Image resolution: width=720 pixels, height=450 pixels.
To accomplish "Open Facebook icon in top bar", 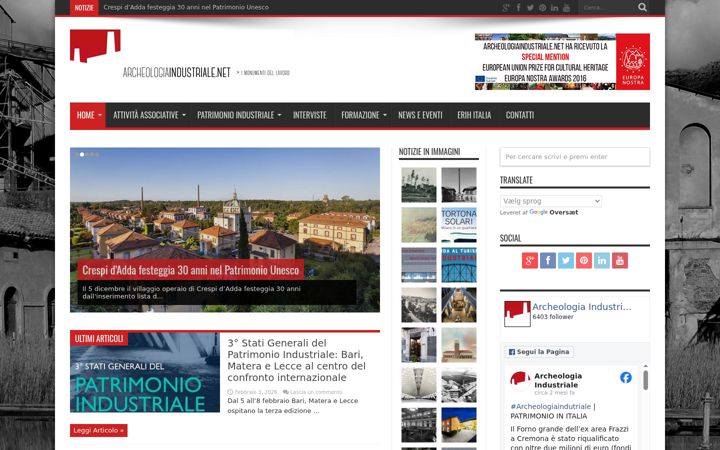I will coord(518,7).
